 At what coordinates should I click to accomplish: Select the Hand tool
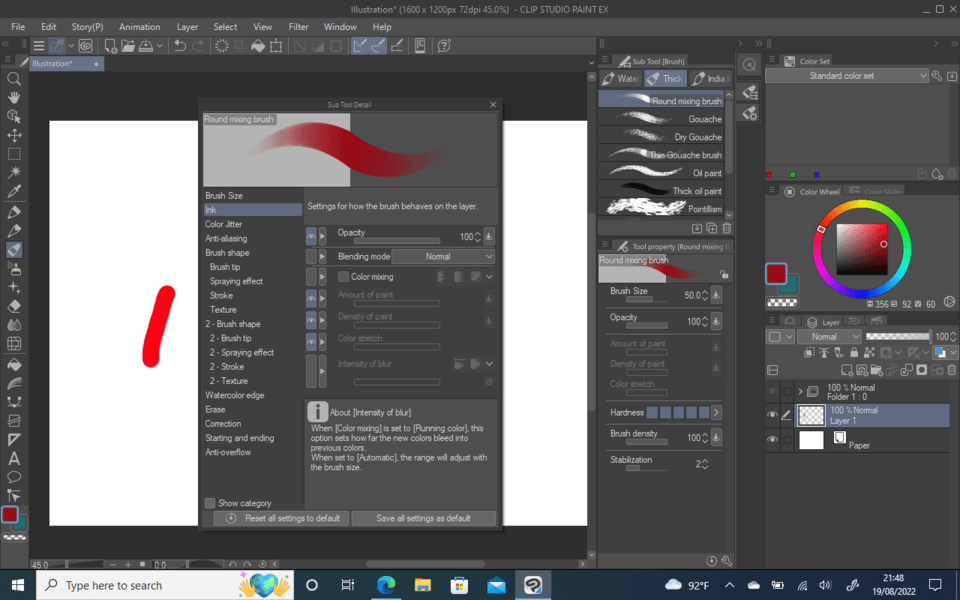[13, 97]
